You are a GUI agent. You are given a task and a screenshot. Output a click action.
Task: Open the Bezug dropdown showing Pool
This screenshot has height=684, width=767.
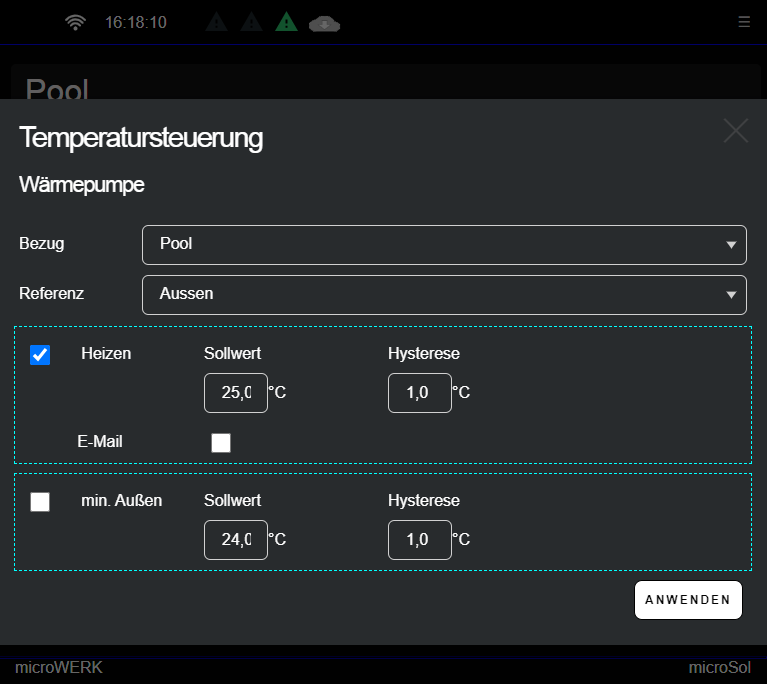[x=444, y=244]
